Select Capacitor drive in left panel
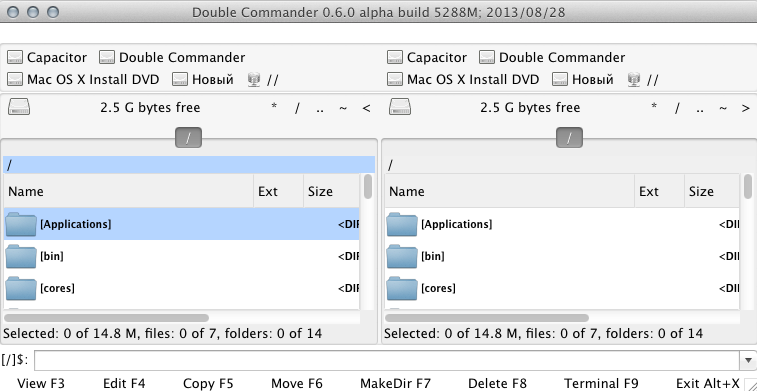Image resolution: width=757 pixels, height=391 pixels. [x=47, y=57]
